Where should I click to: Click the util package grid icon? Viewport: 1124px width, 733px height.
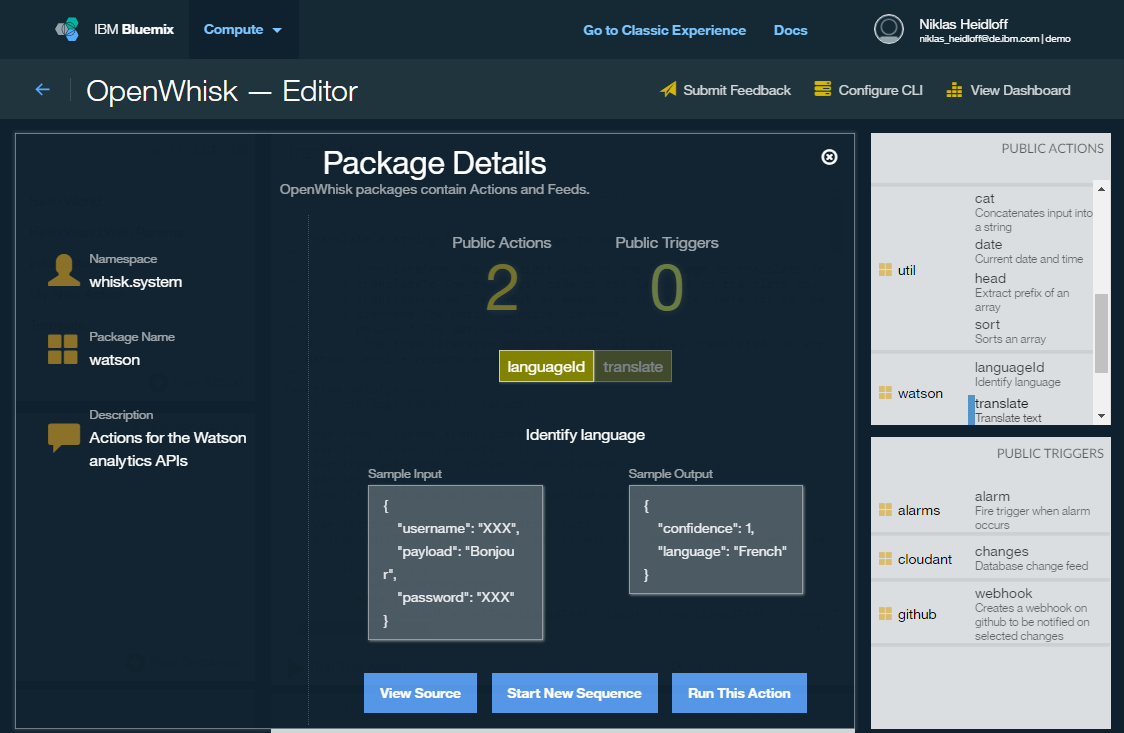pyautogui.click(x=885, y=270)
